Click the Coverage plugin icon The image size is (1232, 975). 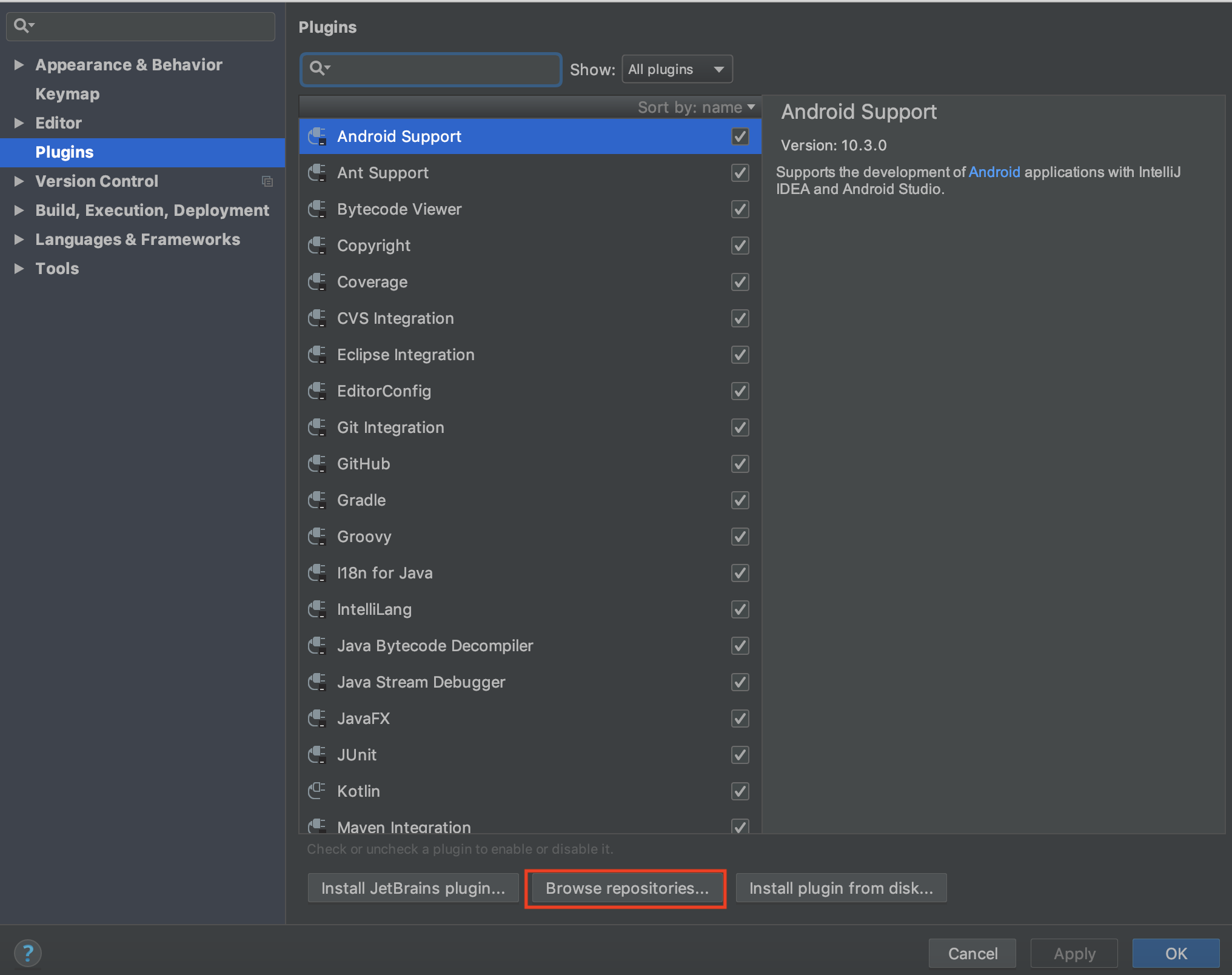click(x=317, y=282)
